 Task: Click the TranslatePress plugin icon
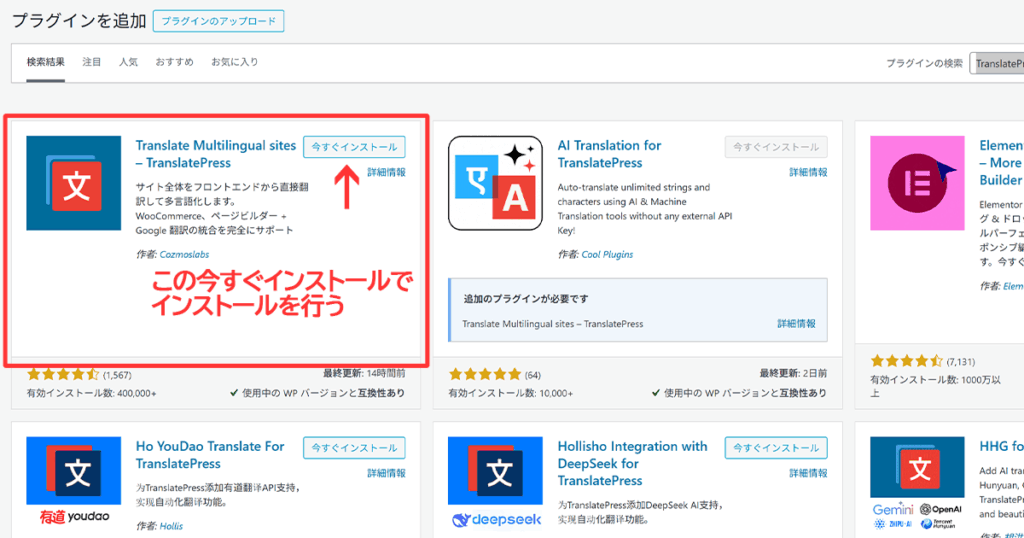click(x=73, y=184)
